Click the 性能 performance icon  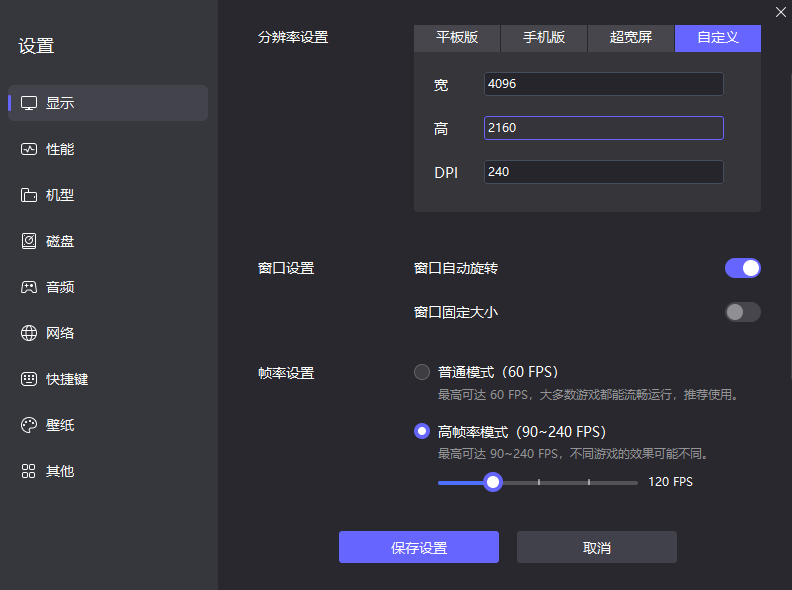29,149
